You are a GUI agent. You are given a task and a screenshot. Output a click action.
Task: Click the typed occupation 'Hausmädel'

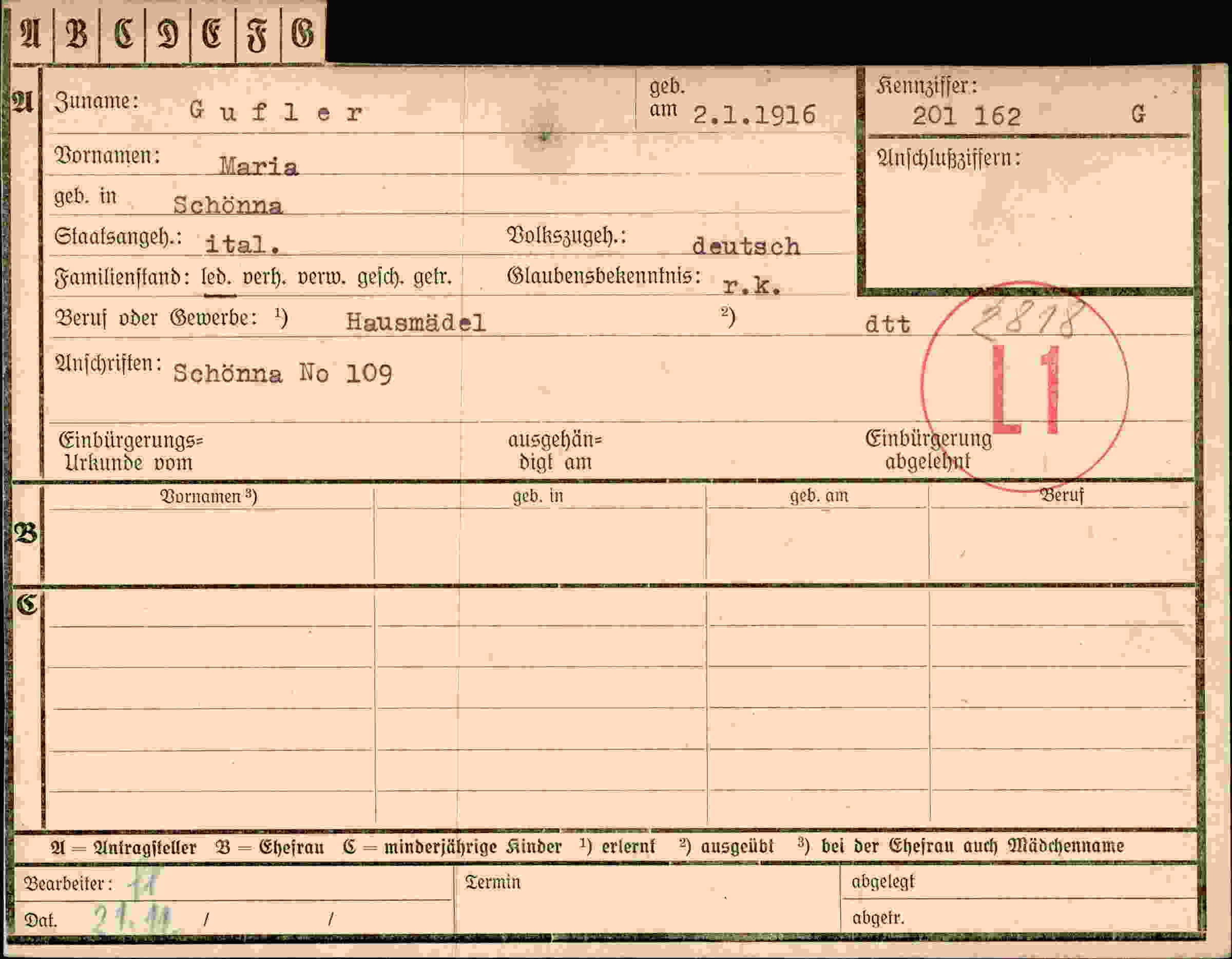416,323
